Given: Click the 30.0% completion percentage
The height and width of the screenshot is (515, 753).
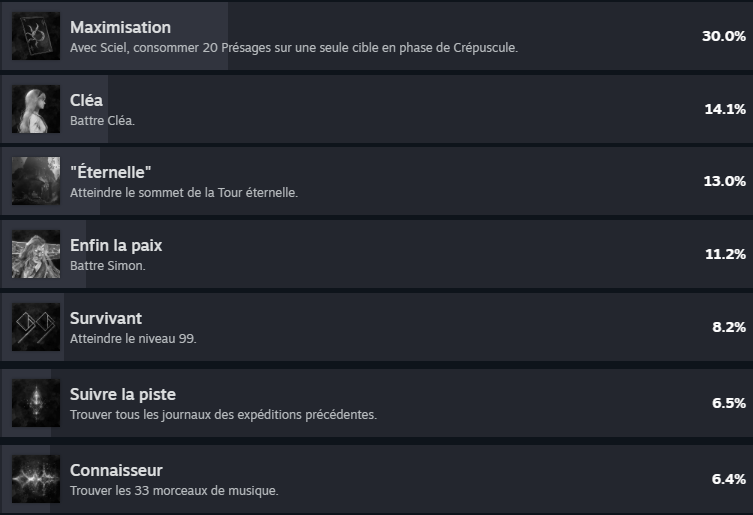Looking at the screenshot, I should pyautogui.click(x=724, y=36).
